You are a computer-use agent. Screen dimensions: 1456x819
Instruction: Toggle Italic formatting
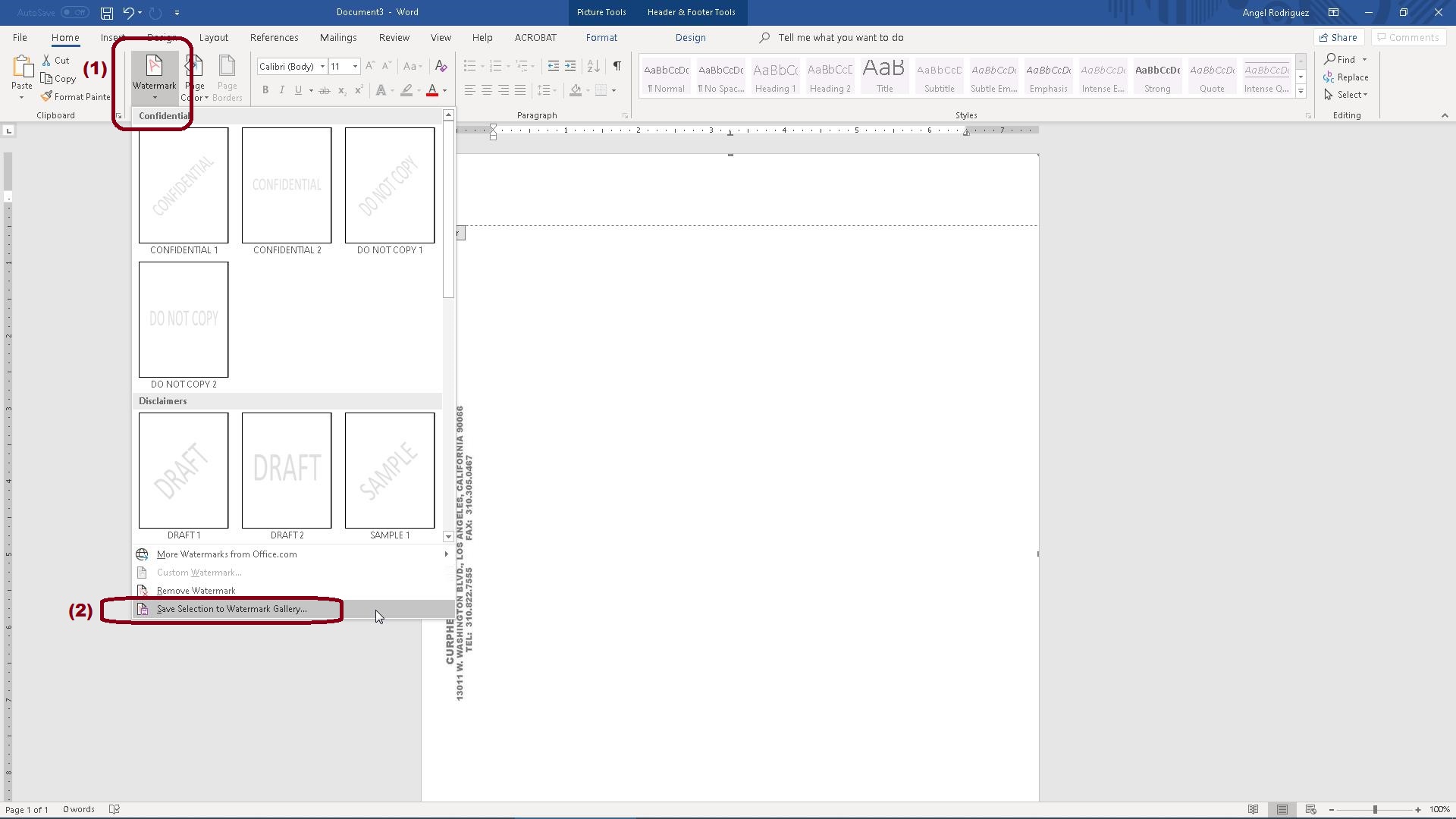(282, 90)
